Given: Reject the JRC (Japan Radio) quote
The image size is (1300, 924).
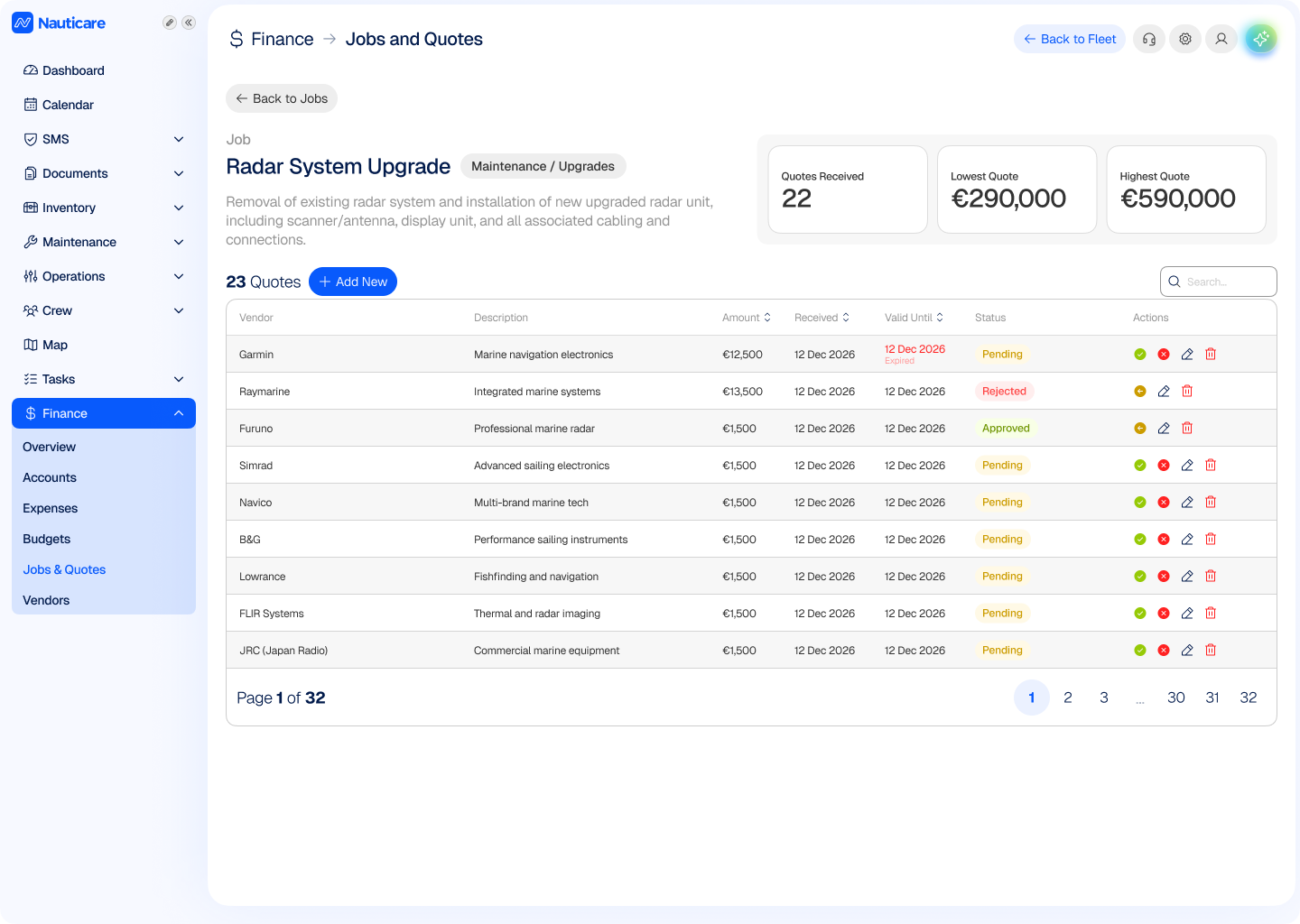Looking at the screenshot, I should 1164,651.
